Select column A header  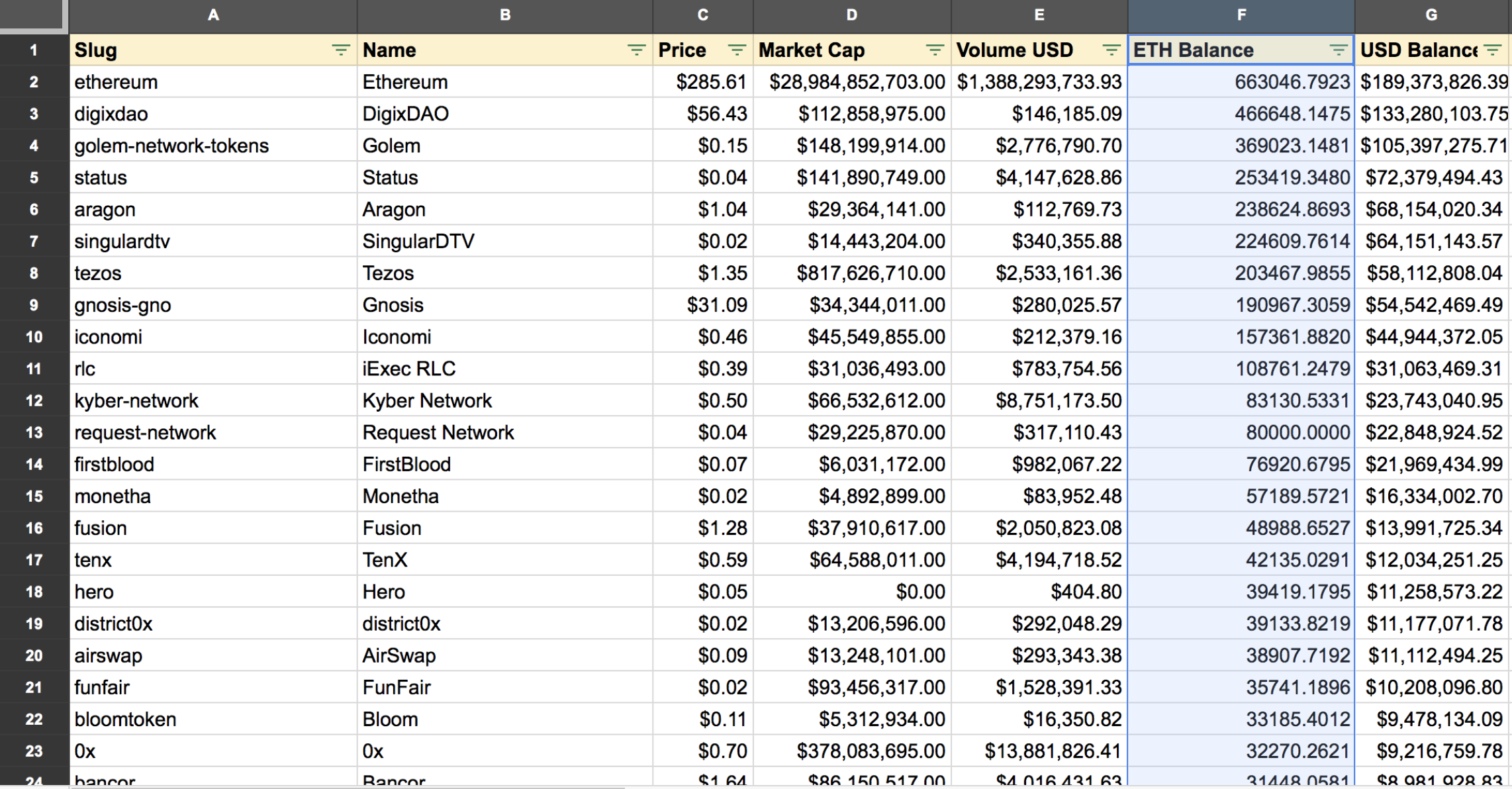click(213, 15)
